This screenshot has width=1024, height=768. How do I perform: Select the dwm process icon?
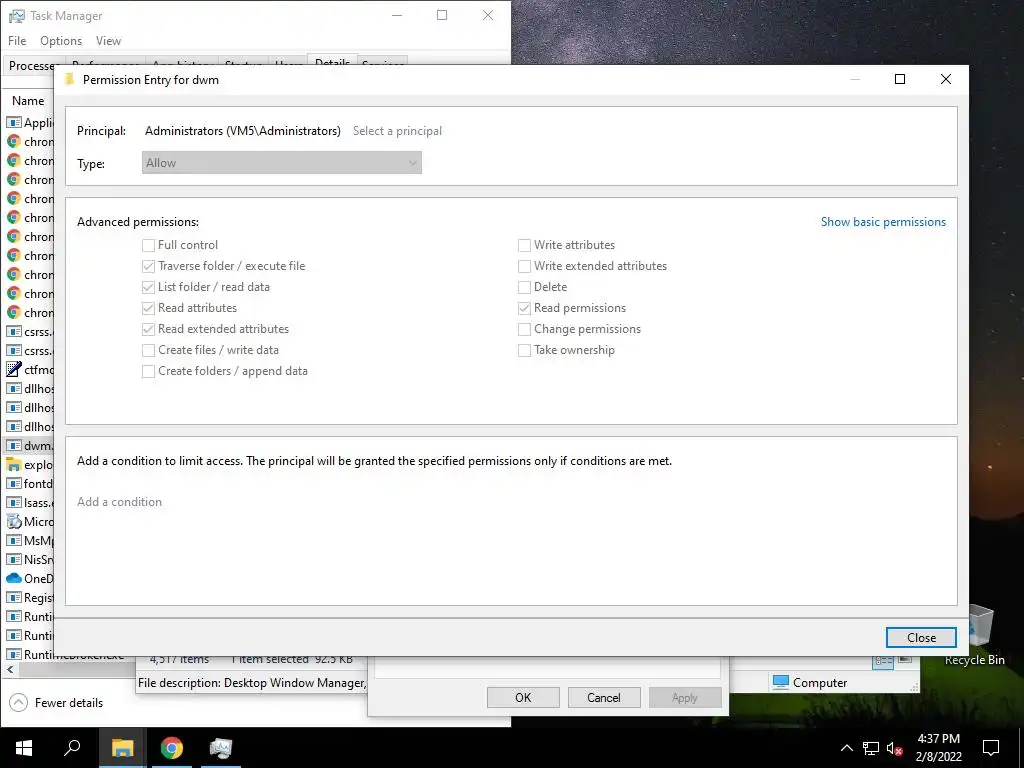14,446
